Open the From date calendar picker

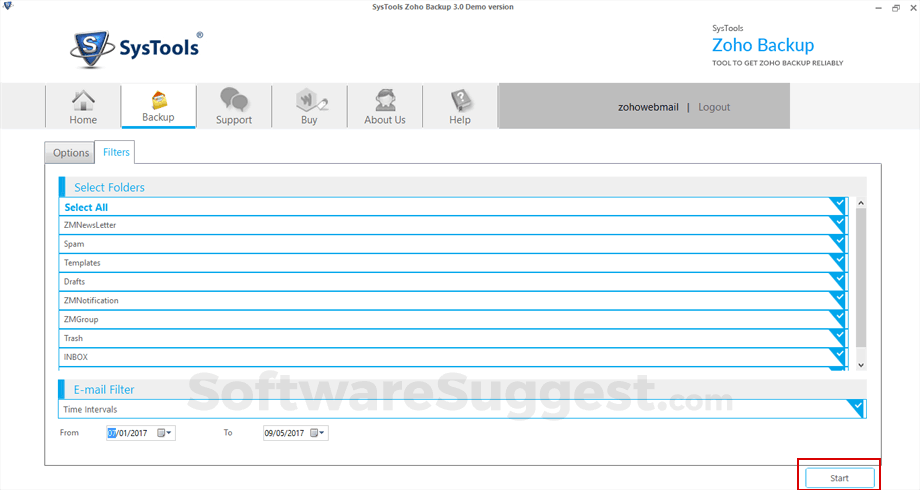pyautogui.click(x=164, y=433)
